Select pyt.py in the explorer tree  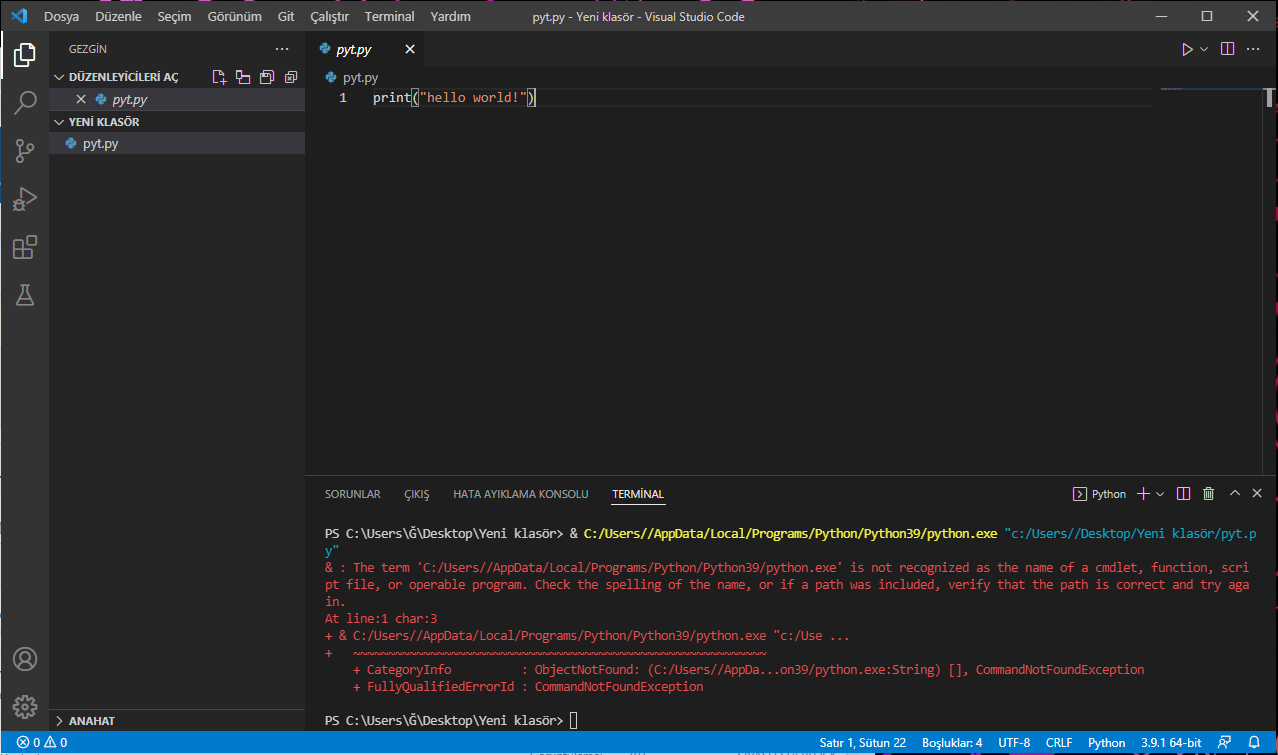tap(101, 144)
